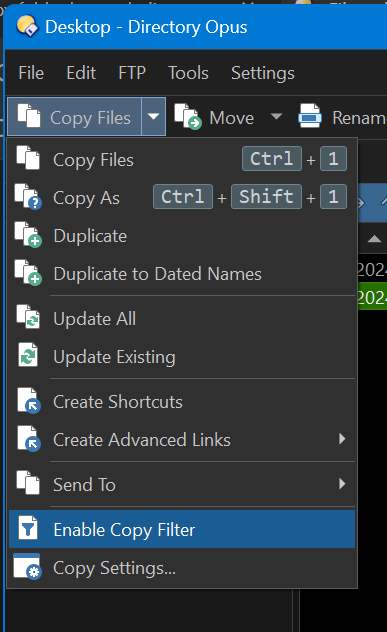Screen dimensions: 387x632
Task: Select Copy Files in the dropdown menu
Action: coord(182,160)
